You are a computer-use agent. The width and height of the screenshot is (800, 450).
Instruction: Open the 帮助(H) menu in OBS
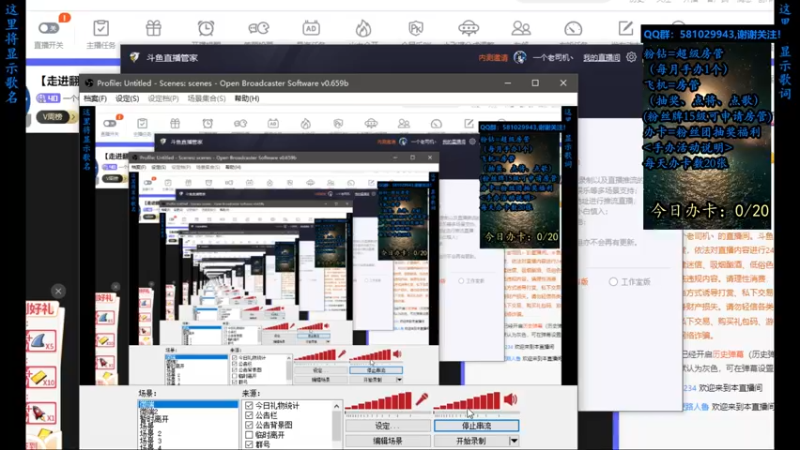[x=247, y=98]
